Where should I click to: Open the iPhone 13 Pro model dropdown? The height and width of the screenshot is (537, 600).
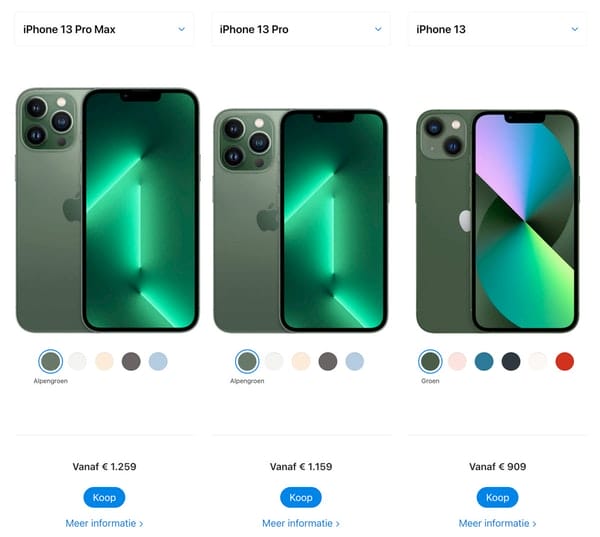(x=301, y=29)
